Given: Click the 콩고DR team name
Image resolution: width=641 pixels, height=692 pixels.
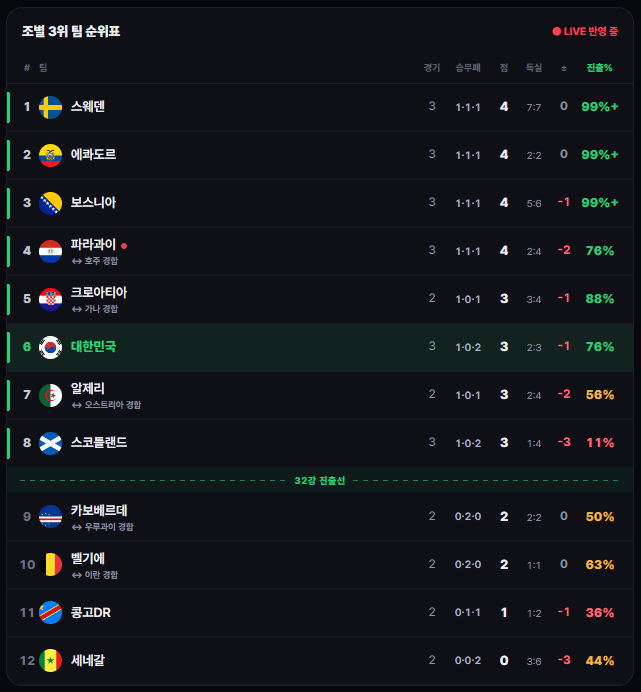Looking at the screenshot, I should click(91, 613).
